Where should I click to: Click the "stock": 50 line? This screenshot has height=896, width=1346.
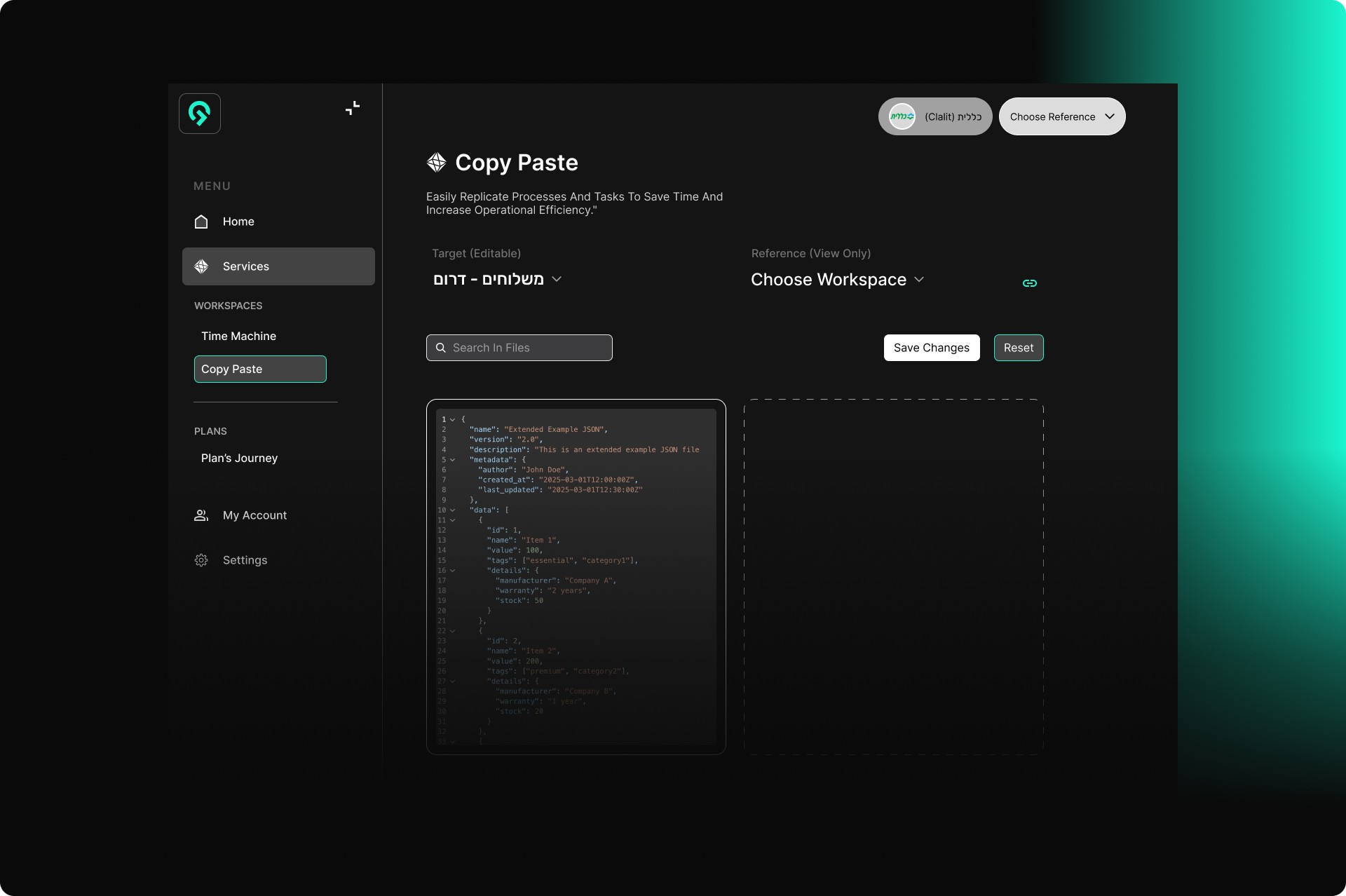coord(519,601)
